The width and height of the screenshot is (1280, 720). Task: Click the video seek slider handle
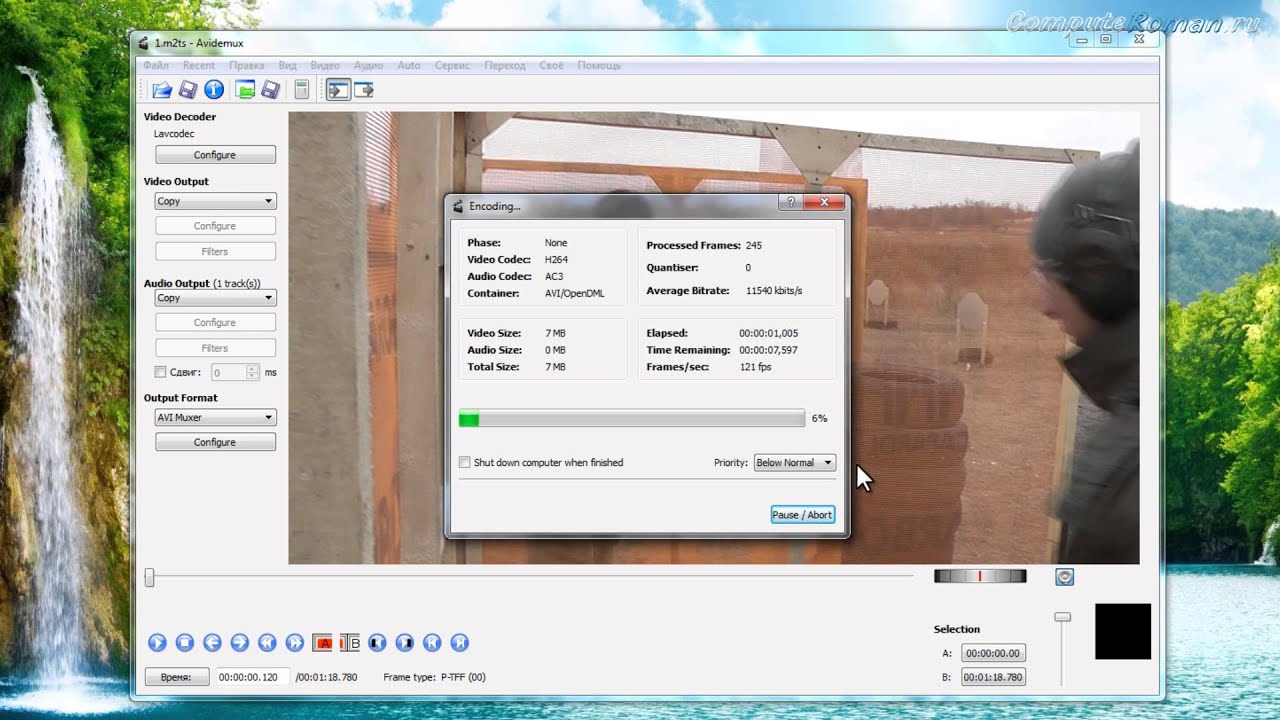[150, 577]
